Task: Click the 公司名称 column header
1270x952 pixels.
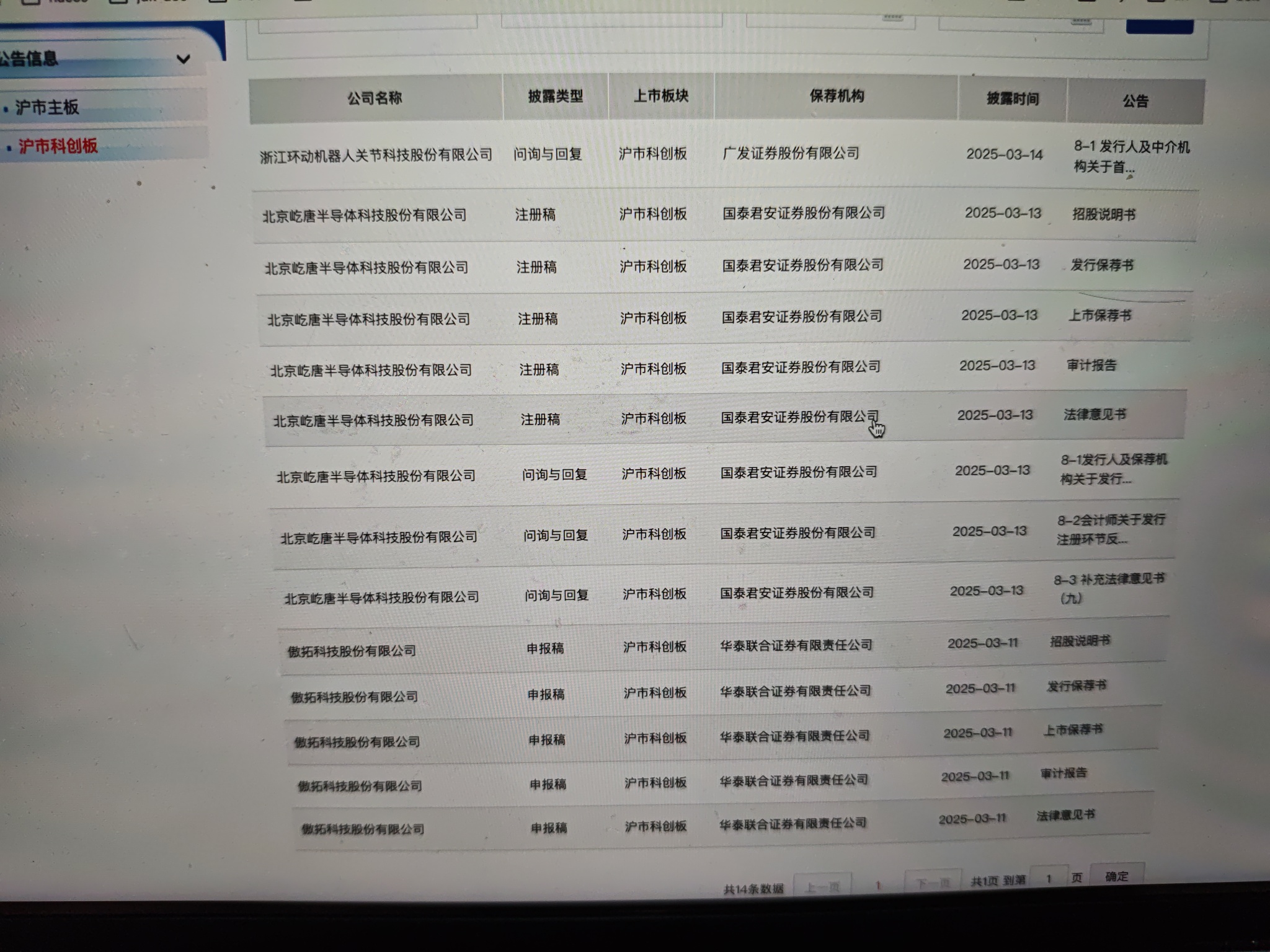Action: click(x=375, y=98)
